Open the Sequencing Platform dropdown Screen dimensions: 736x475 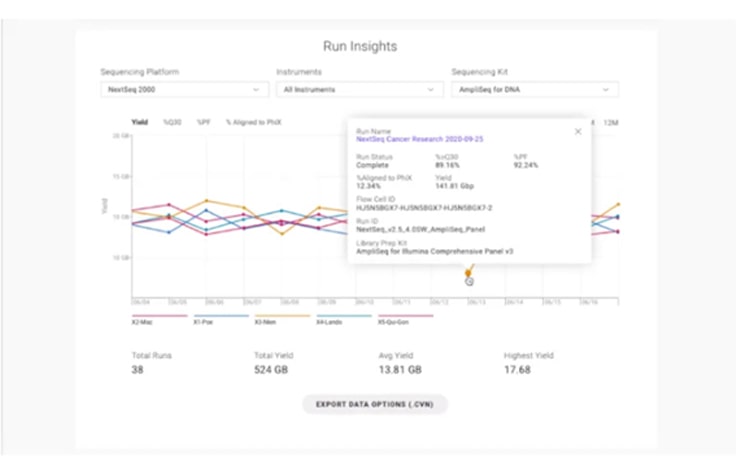[x=183, y=90]
